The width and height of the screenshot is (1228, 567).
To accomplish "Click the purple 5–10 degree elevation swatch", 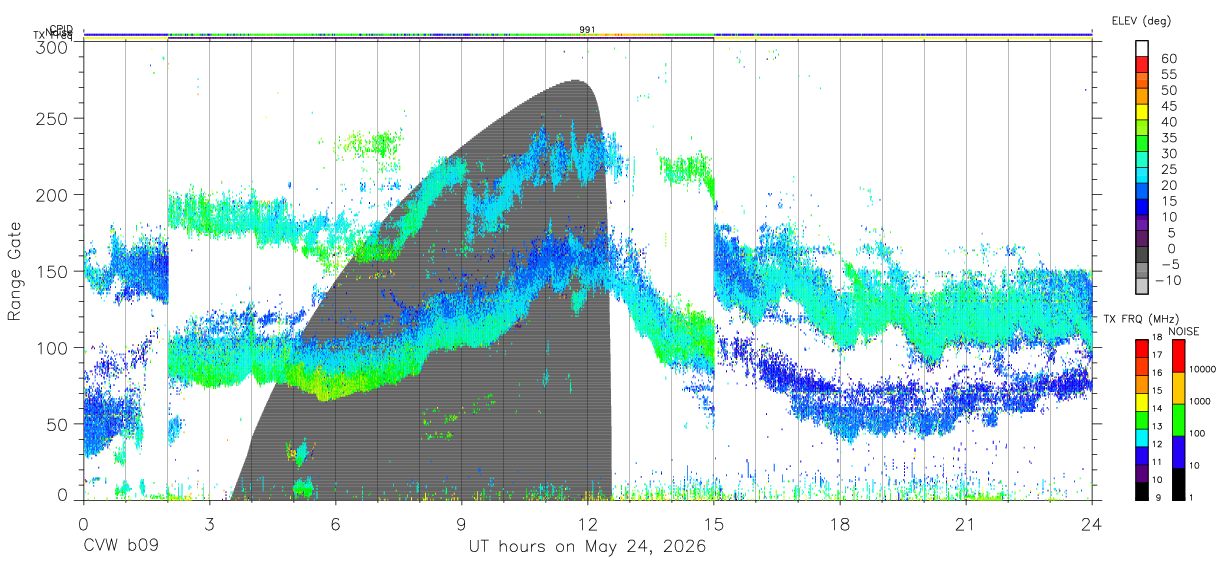I will [x=1143, y=224].
